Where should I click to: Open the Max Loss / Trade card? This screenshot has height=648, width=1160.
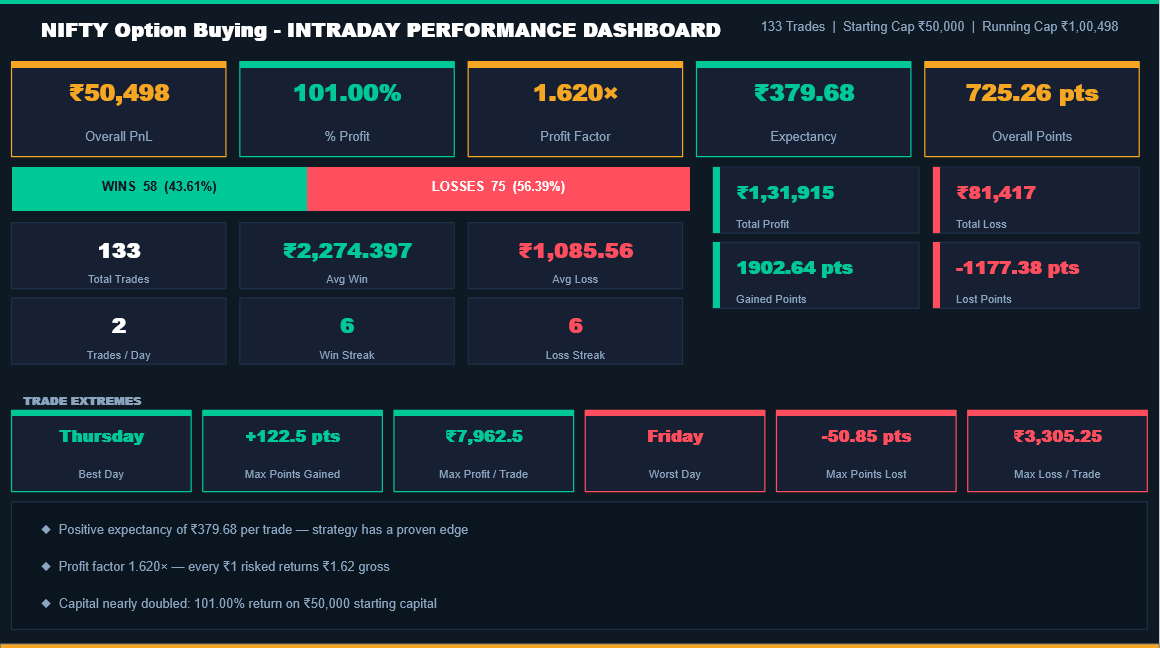[1057, 451]
